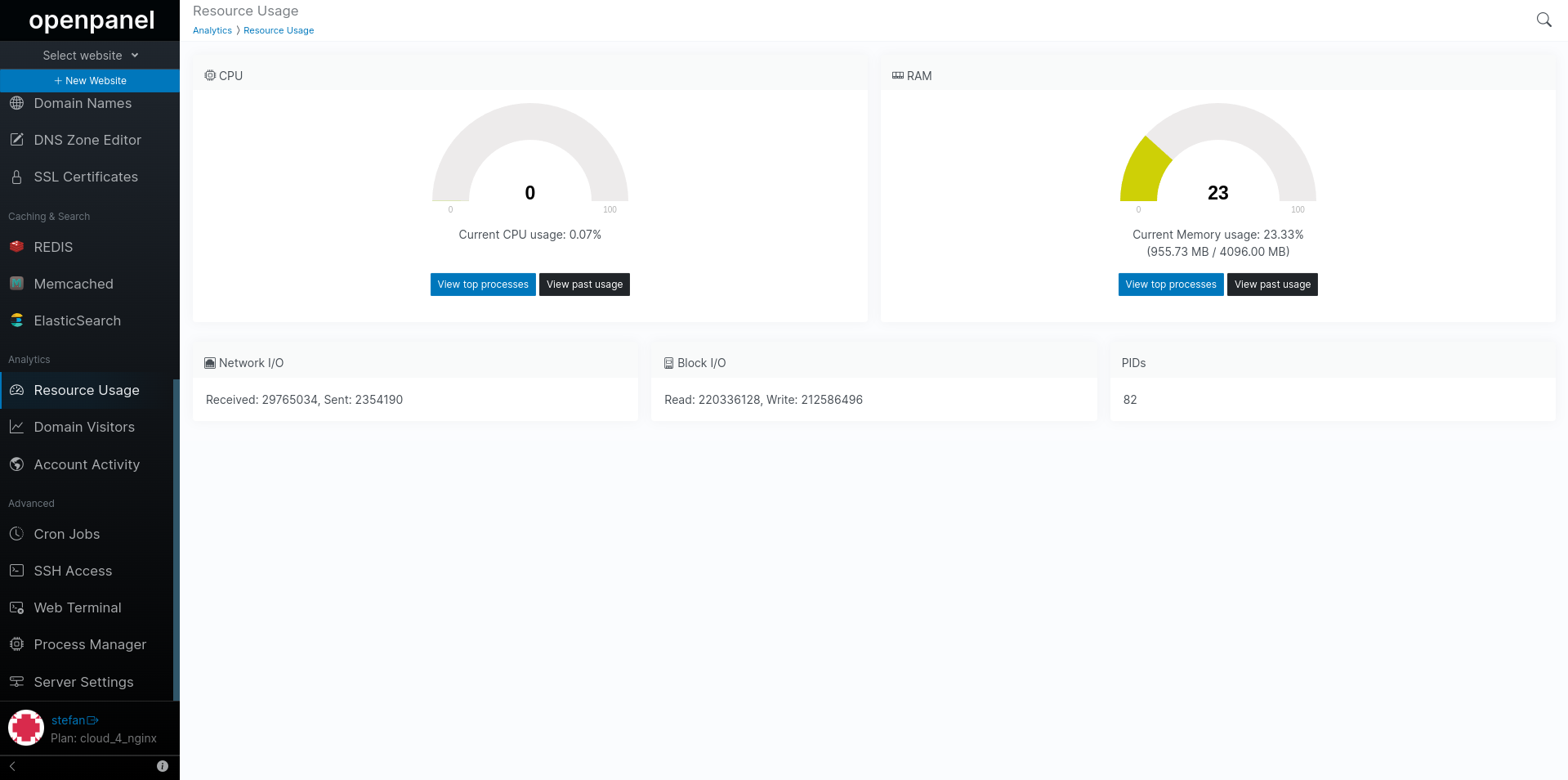Image resolution: width=1568 pixels, height=780 pixels.
Task: Click 'Current CPU usage: 0.07%' text
Action: pos(530,235)
